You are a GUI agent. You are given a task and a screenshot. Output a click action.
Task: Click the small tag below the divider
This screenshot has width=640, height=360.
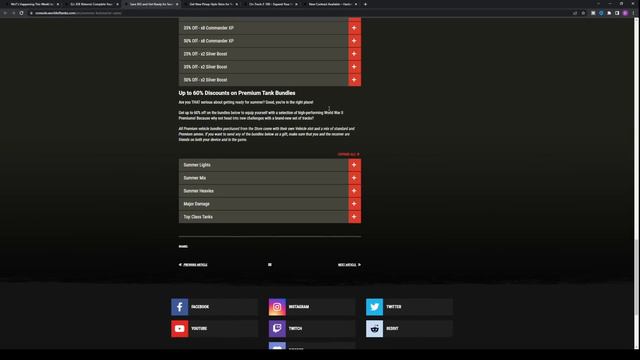(x=183, y=247)
